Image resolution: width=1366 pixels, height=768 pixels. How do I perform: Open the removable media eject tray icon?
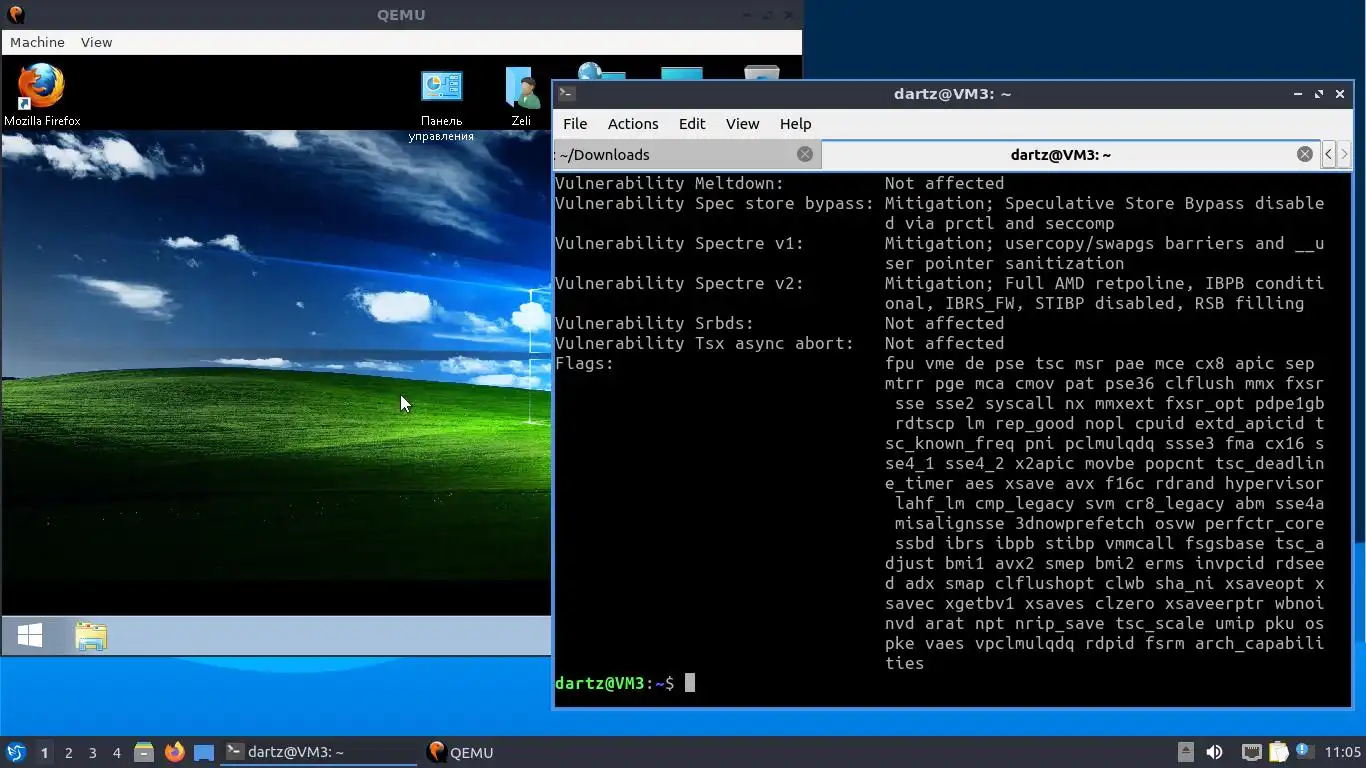click(1185, 752)
